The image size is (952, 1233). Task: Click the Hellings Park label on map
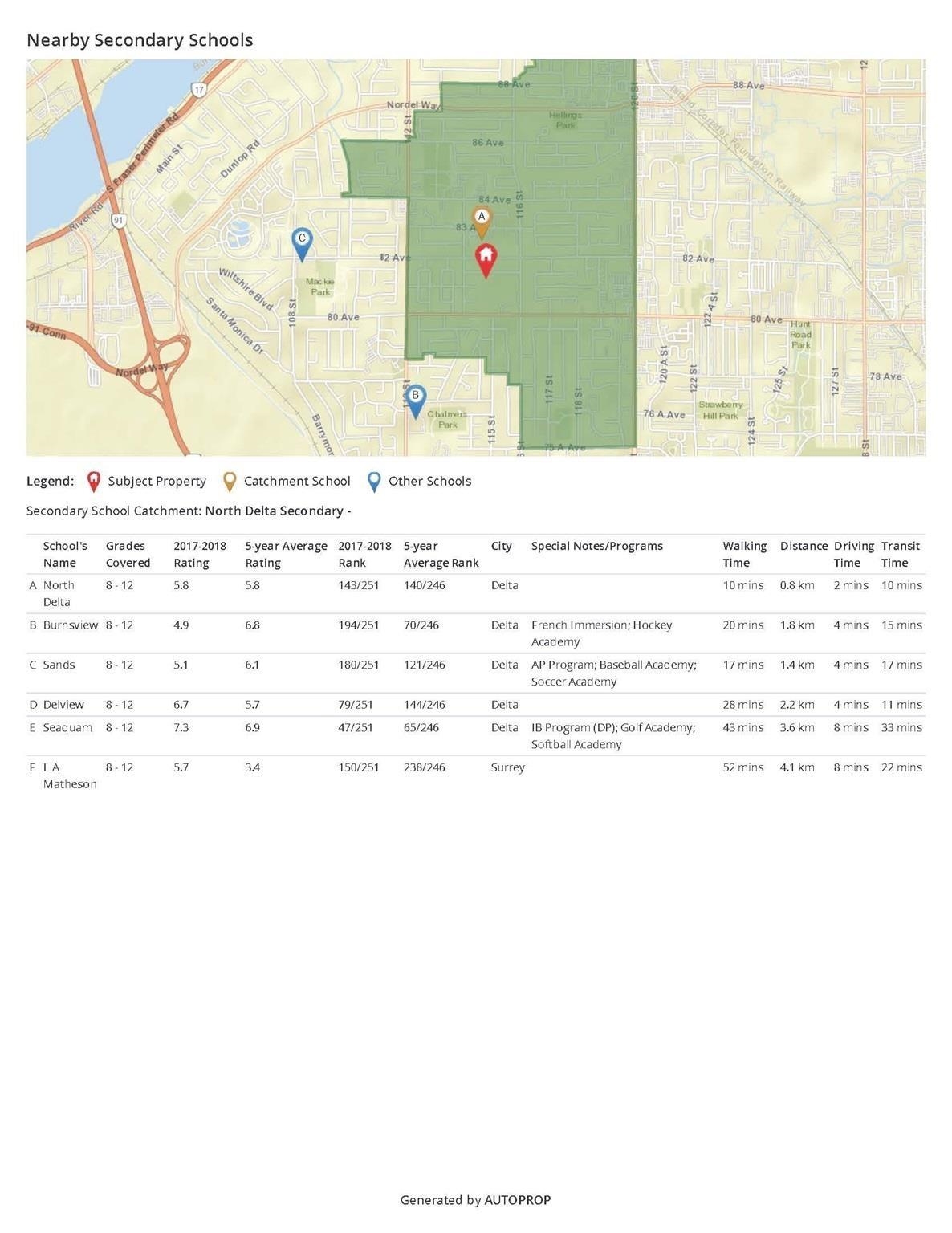[x=566, y=120]
